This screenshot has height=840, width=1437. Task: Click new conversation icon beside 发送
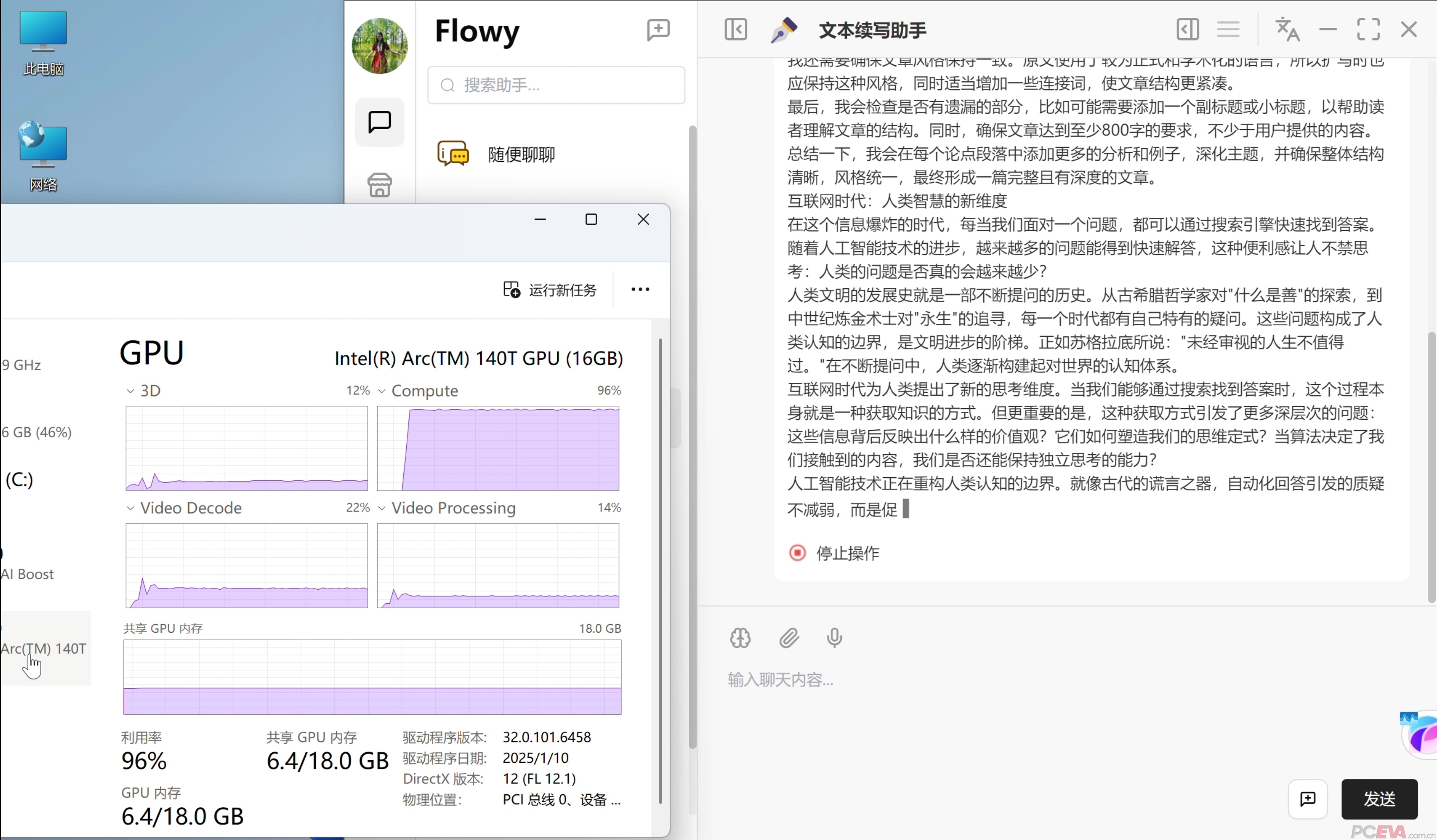1307,799
